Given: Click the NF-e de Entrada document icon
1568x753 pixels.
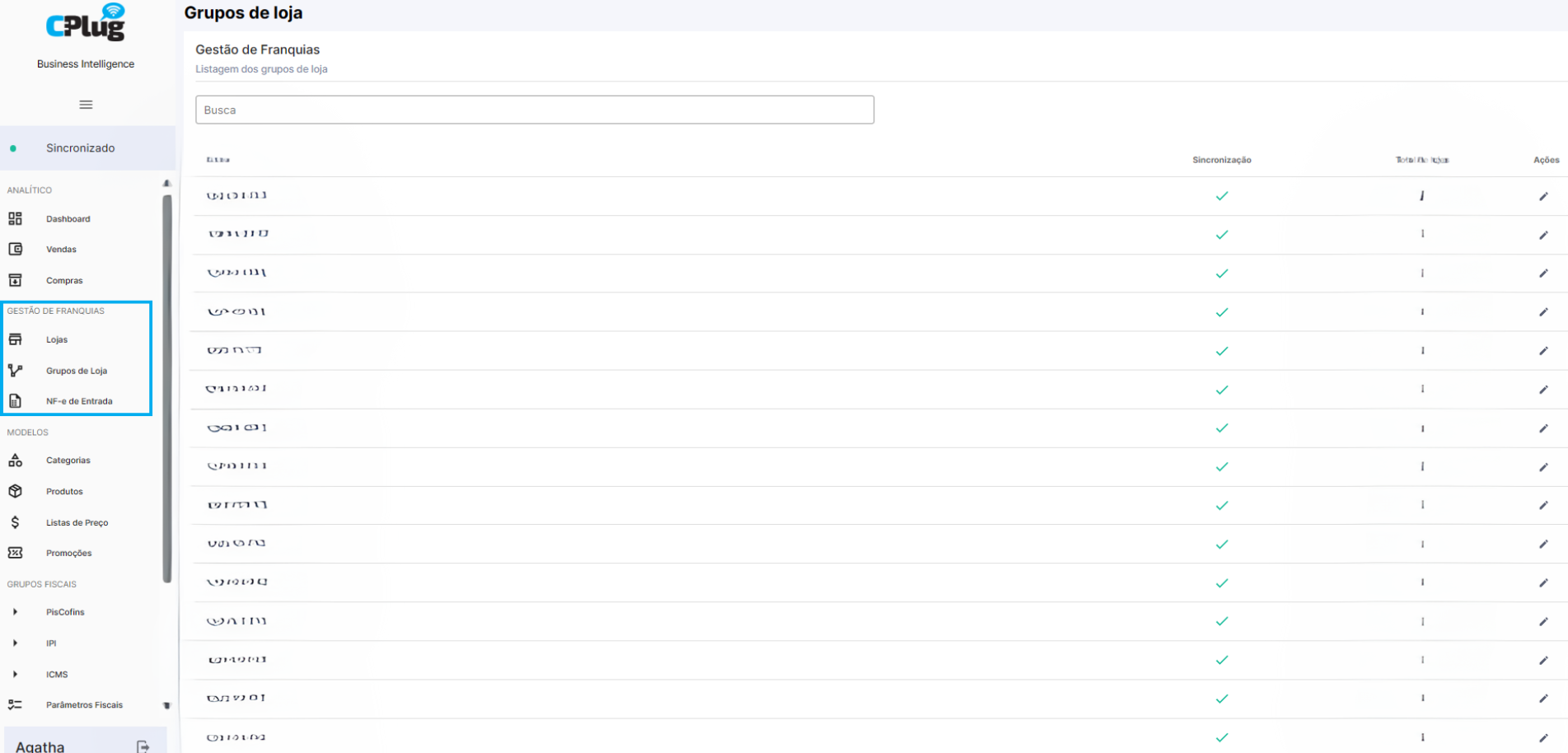Looking at the screenshot, I should click(15, 401).
